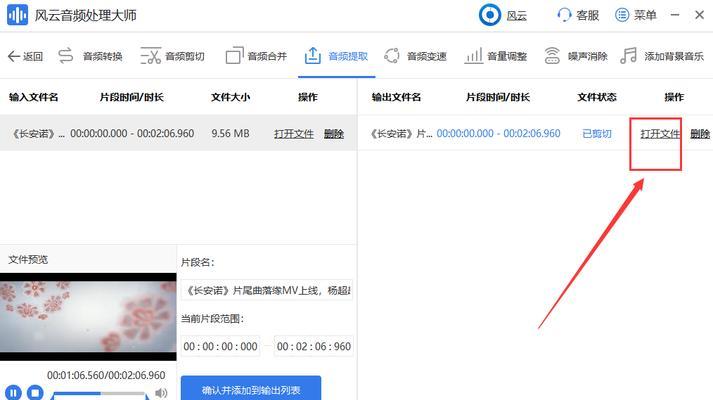
Task: Click the 噪声消除 signal icon
Action: pyautogui.click(x=552, y=56)
